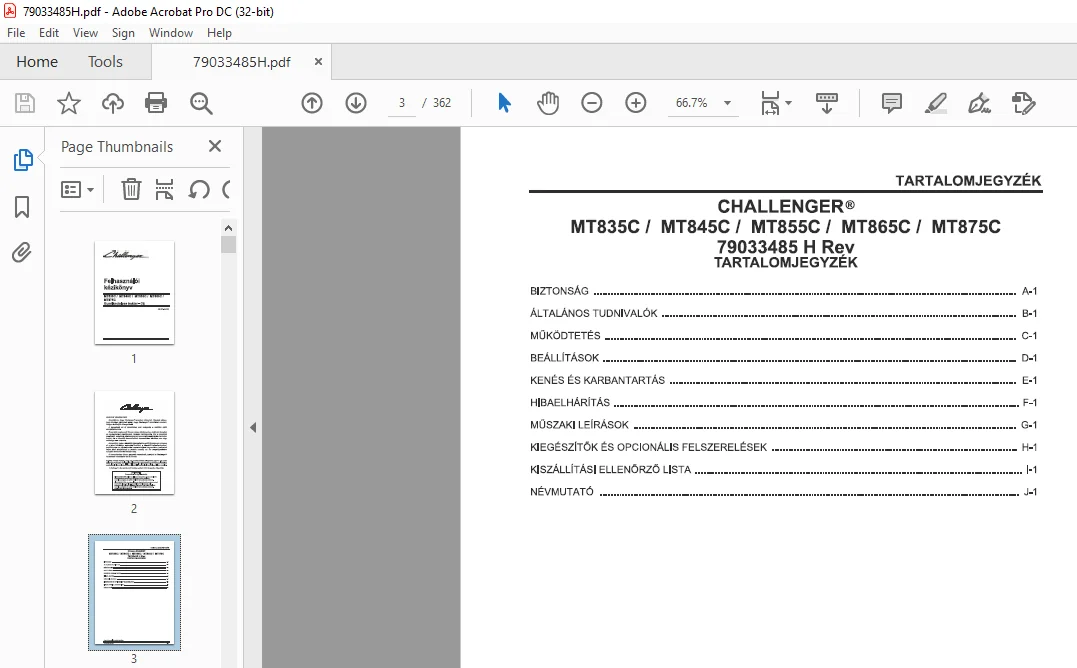Select page 1 thumbnail
Screen dimensions: 1077x668
(135, 292)
